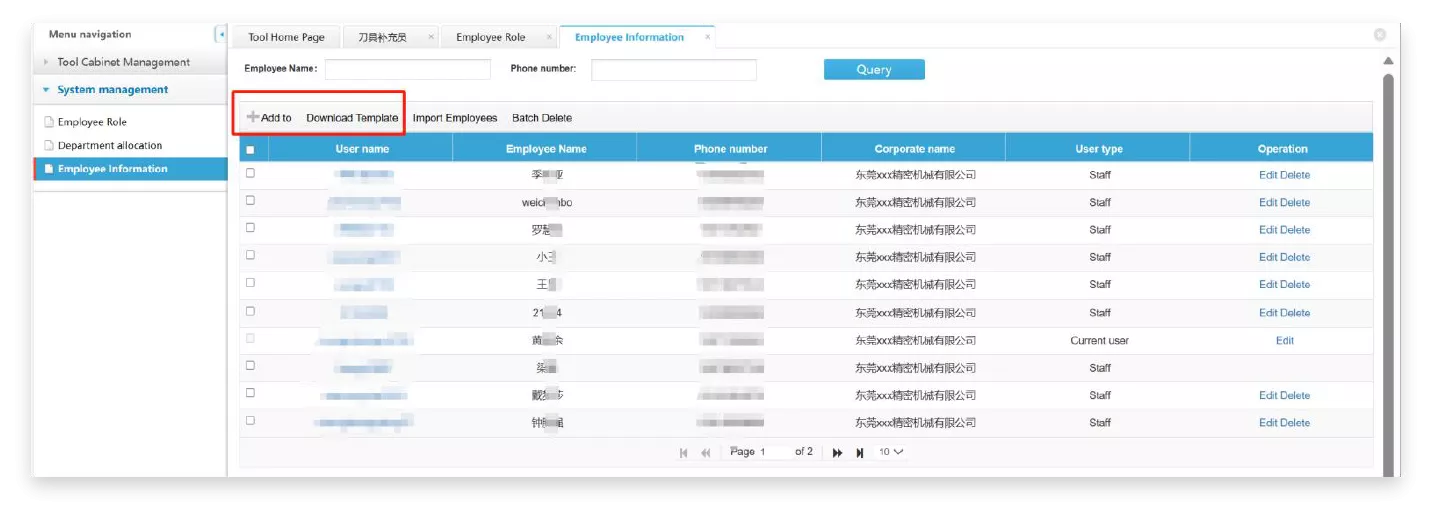Jump to the last page of results
Viewport: 1431px width, 517px height.
tap(859, 453)
